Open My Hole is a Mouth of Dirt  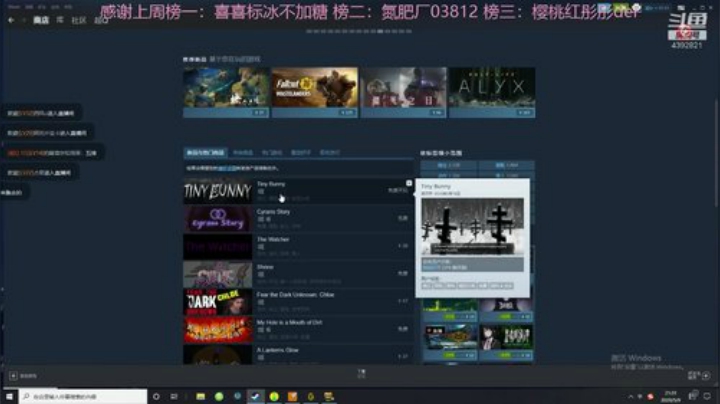298,330
